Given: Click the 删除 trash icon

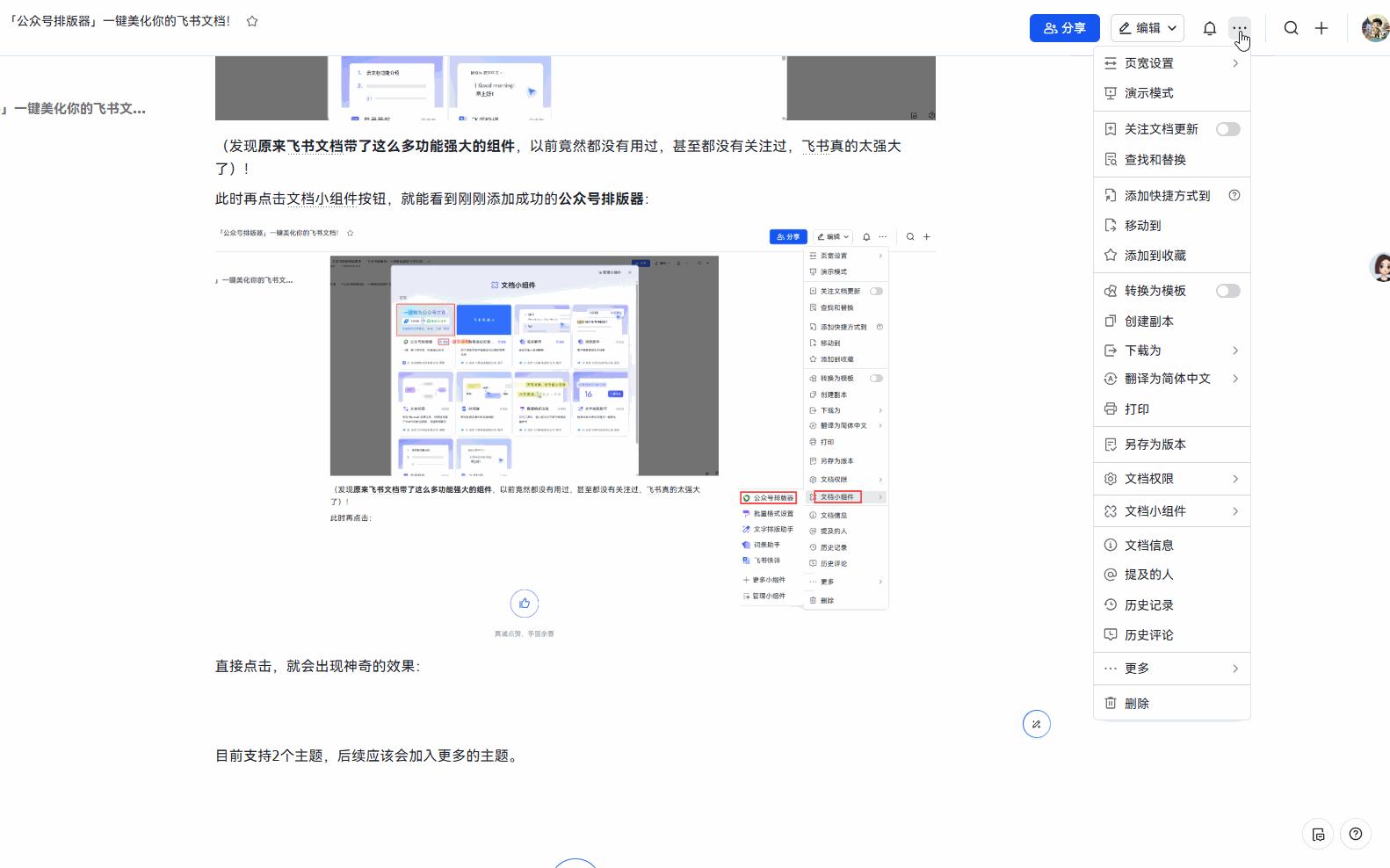Looking at the screenshot, I should (1111, 704).
